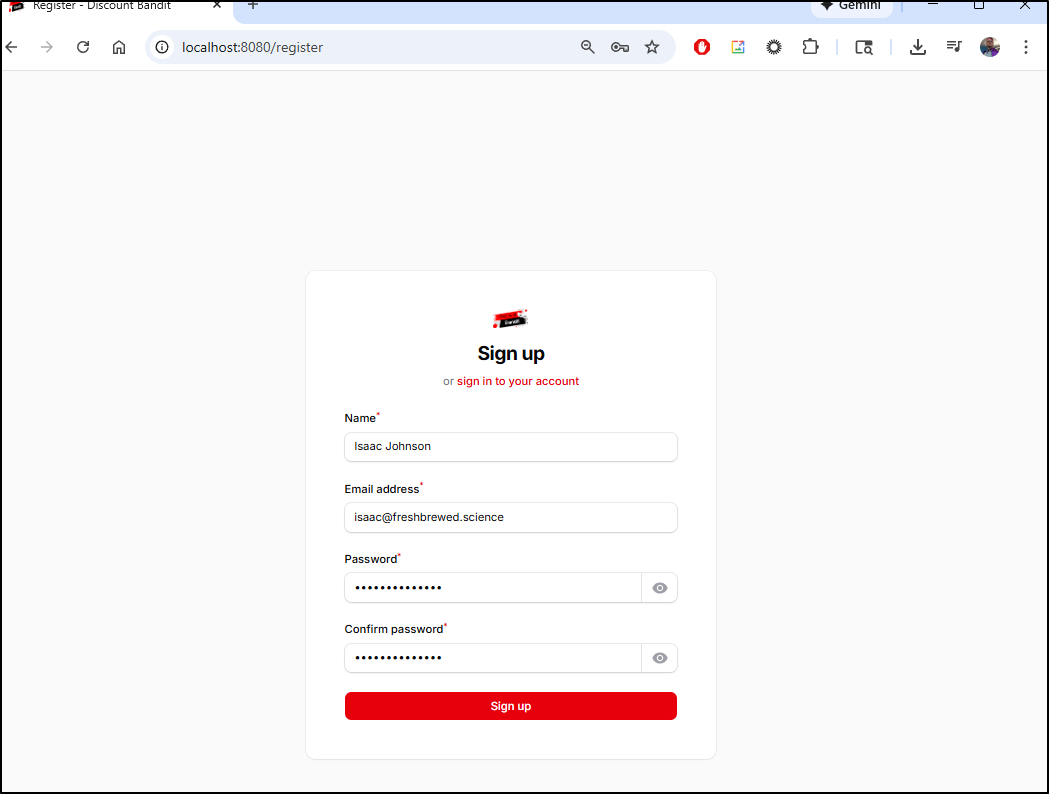Open the password manager key icon
Image resolution: width=1049 pixels, height=794 pixels.
(620, 47)
